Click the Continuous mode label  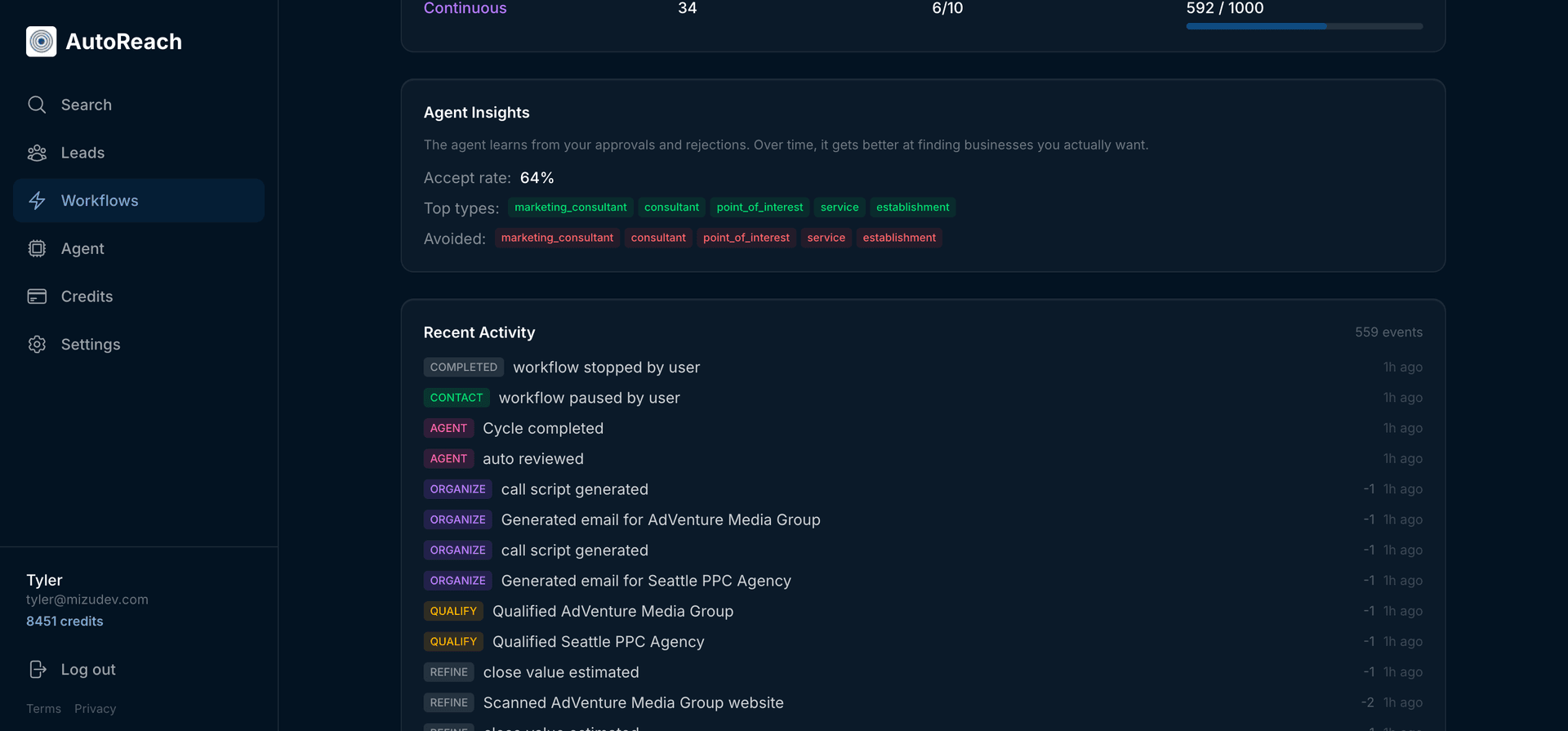[x=465, y=8]
